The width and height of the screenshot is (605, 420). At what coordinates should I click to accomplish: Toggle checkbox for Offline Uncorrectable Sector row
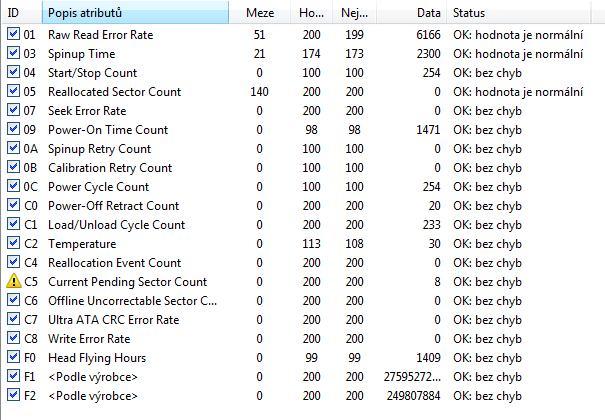tap(13, 300)
